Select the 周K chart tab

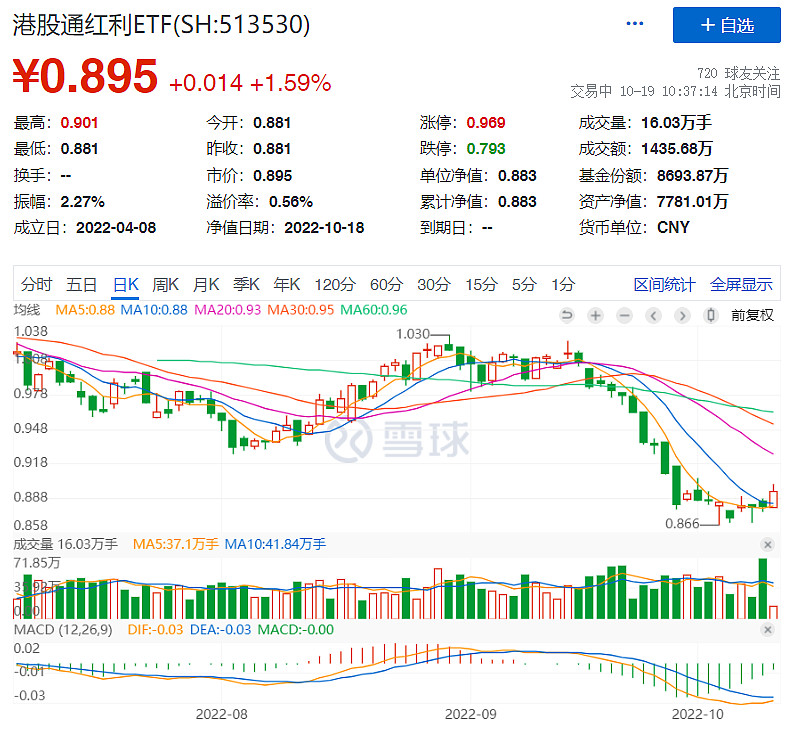point(165,285)
